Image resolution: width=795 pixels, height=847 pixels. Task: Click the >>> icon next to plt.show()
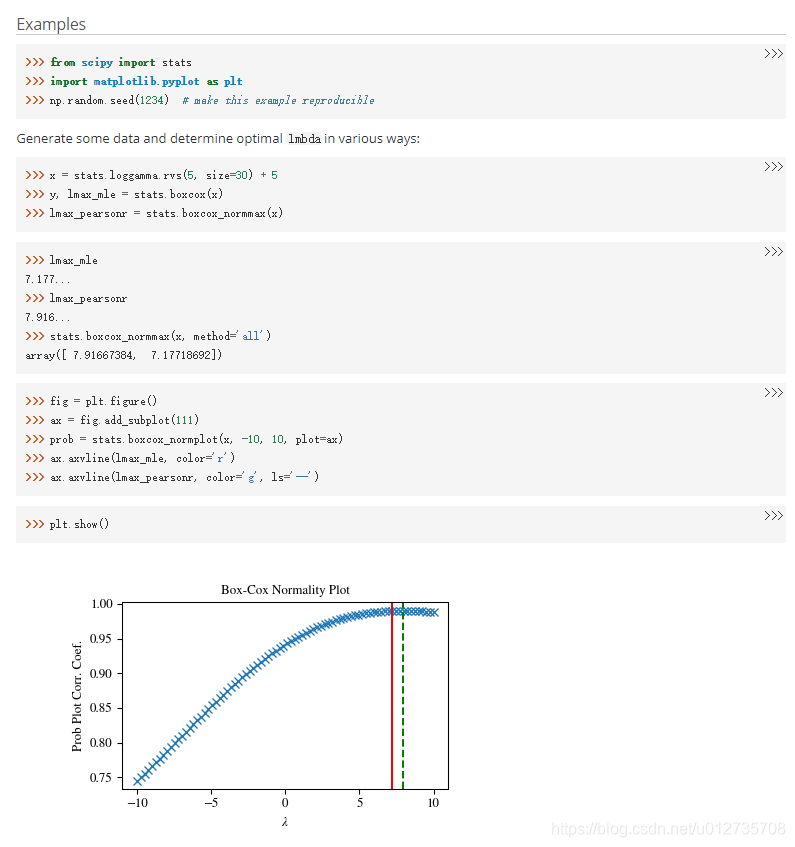[x=772, y=516]
